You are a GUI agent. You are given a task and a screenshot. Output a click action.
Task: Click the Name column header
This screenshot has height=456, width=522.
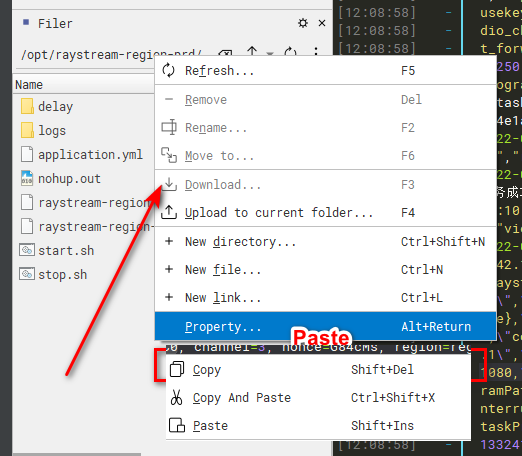83,85
